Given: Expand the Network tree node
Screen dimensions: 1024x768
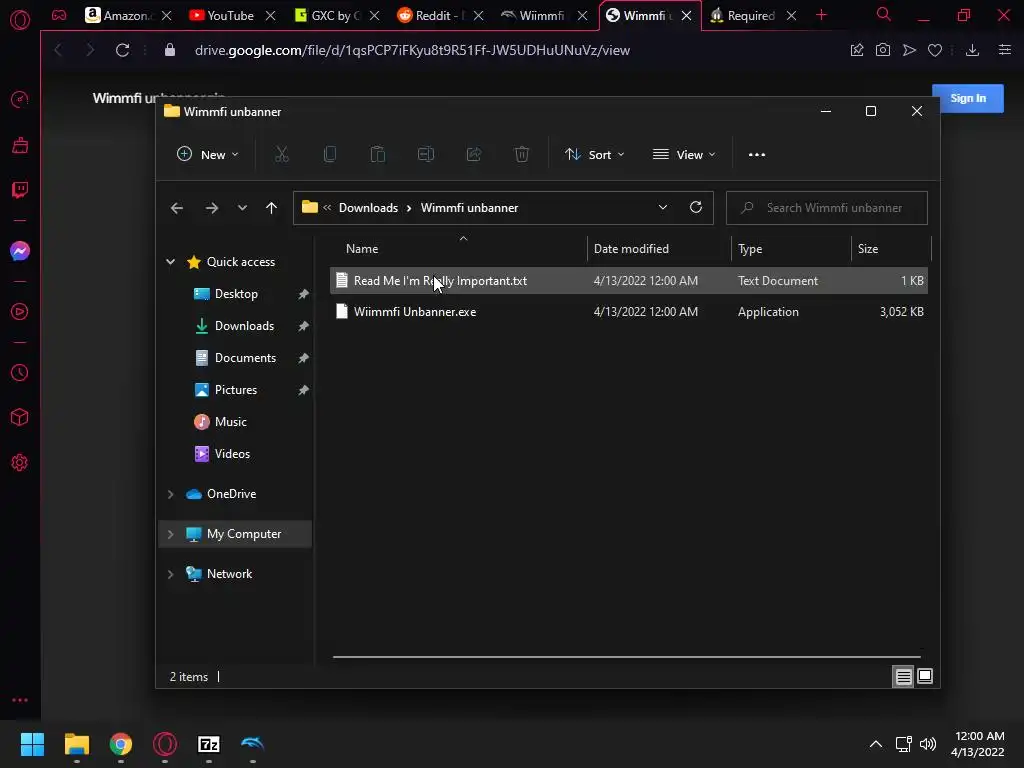Looking at the screenshot, I should 170,573.
